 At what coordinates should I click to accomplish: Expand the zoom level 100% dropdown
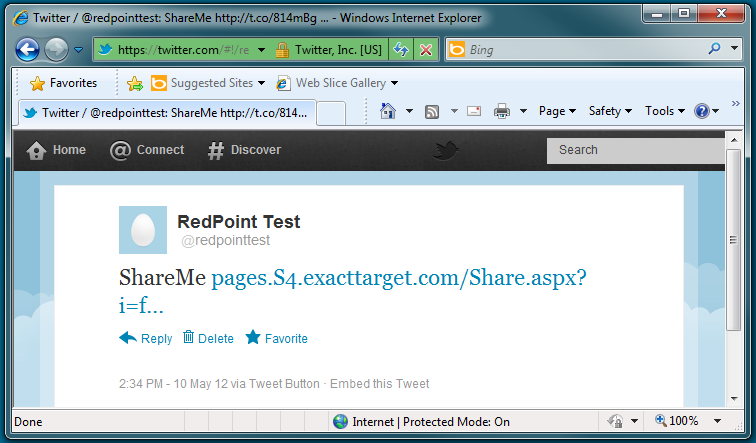click(x=717, y=422)
